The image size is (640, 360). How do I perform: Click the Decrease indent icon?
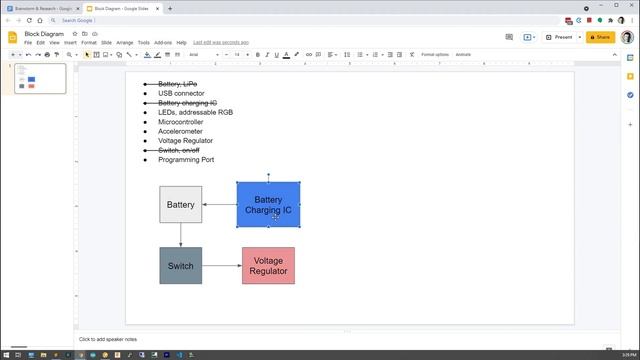click(390, 55)
